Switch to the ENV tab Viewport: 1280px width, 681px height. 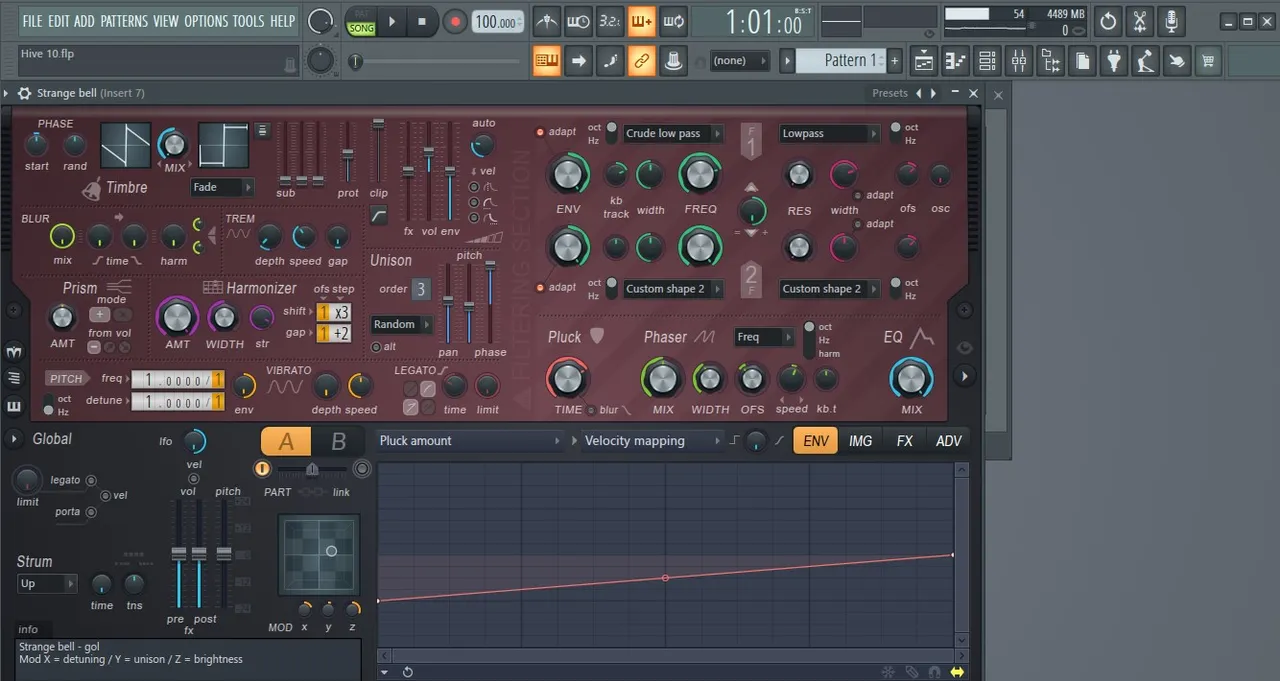816,441
